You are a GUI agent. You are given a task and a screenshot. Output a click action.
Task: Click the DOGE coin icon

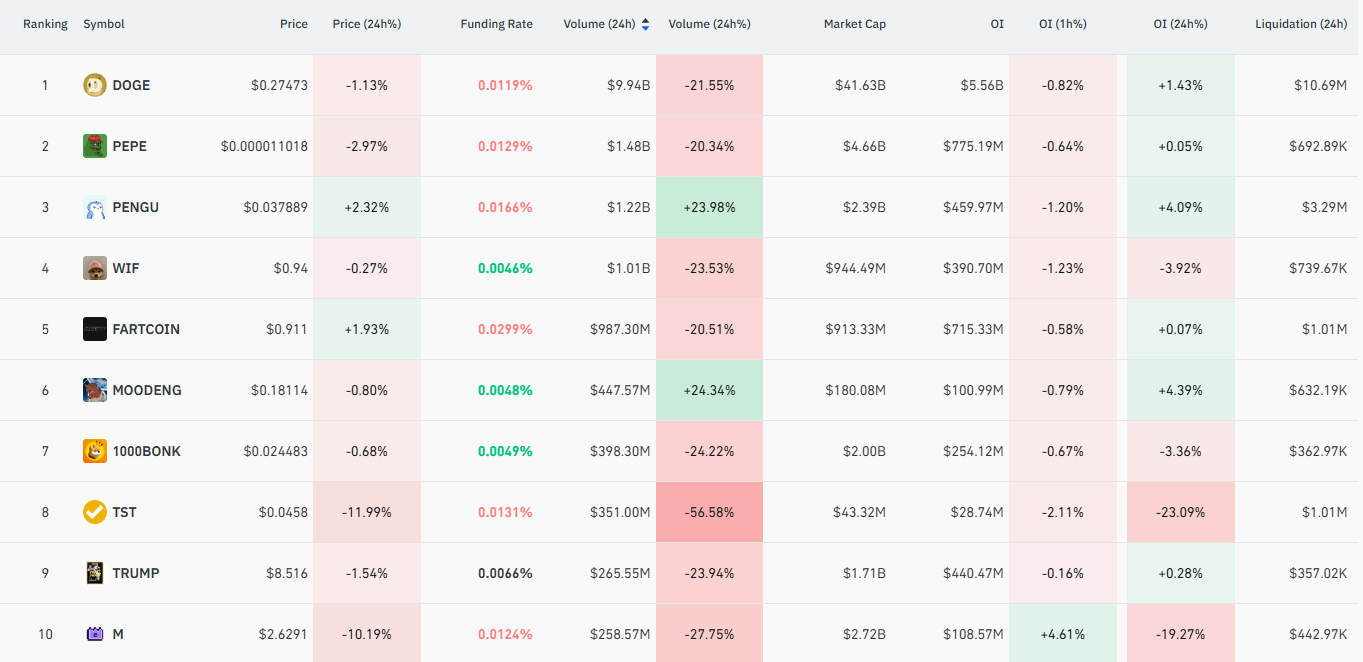pyautogui.click(x=95, y=85)
